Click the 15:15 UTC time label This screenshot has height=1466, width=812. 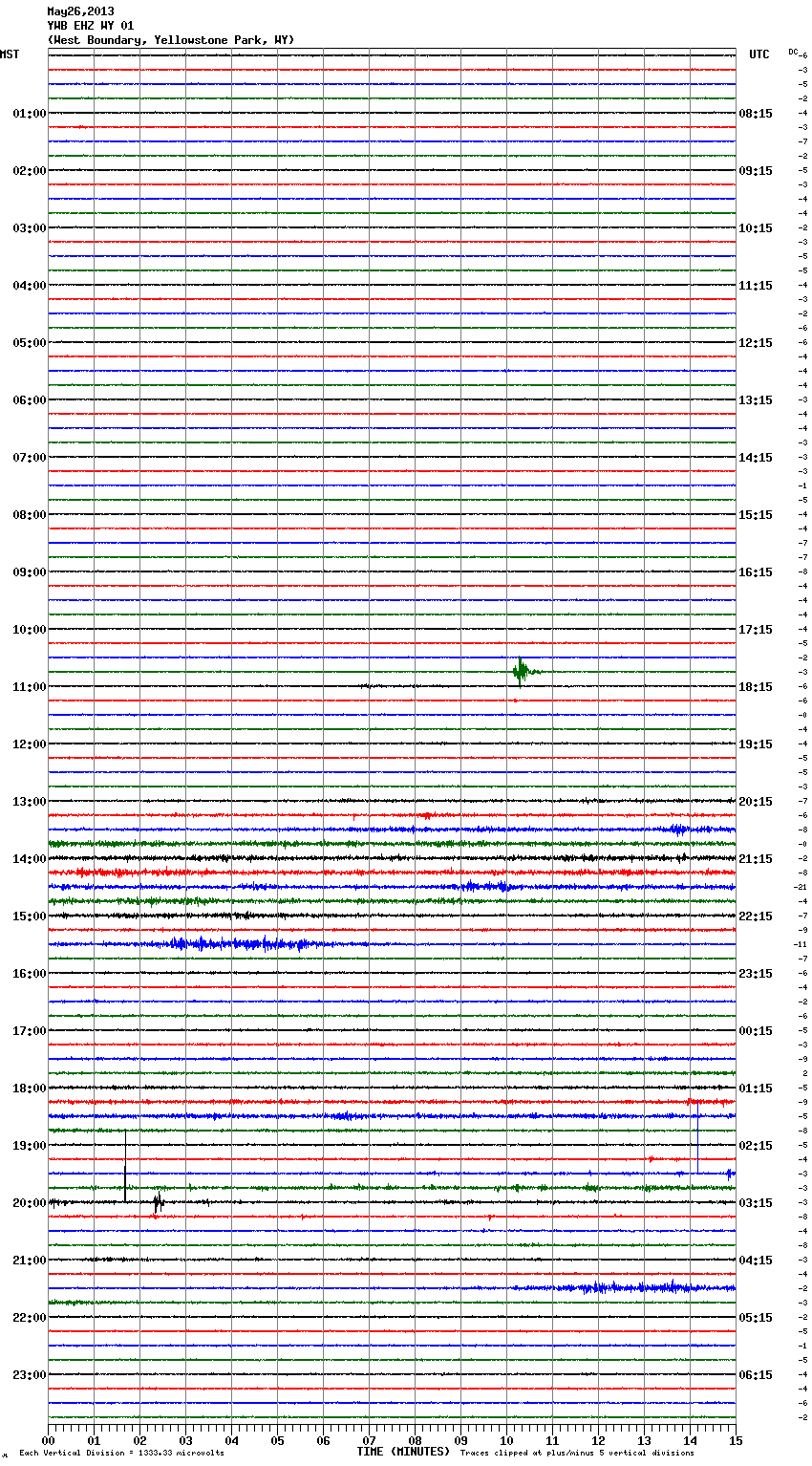click(x=756, y=514)
